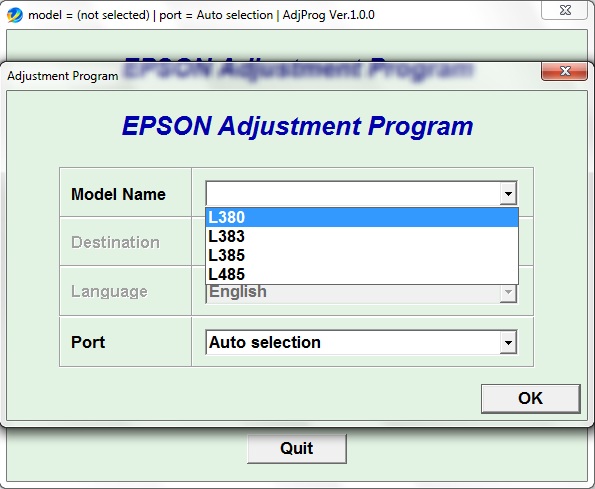
Task: Confirm settings with the OK button
Action: [530, 398]
